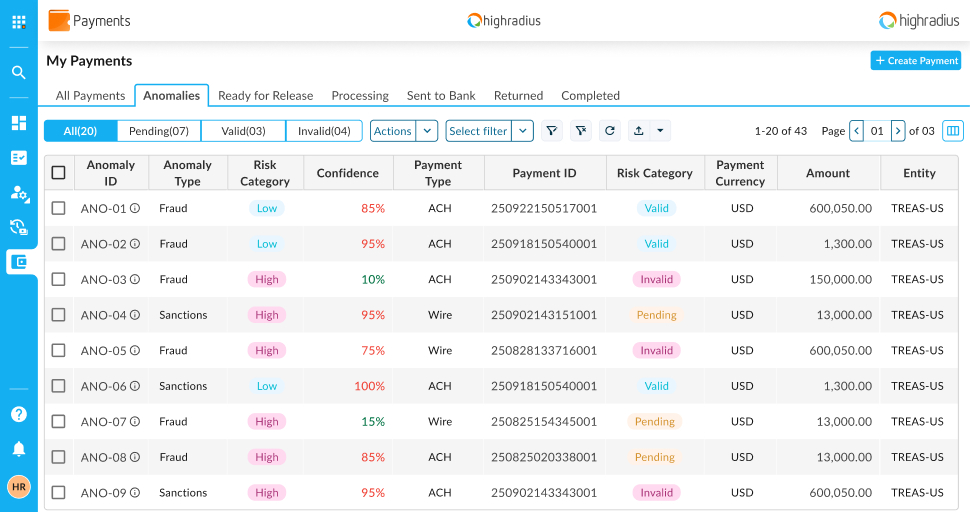
Task: Open the app launcher grid icon
Action: tap(18, 21)
